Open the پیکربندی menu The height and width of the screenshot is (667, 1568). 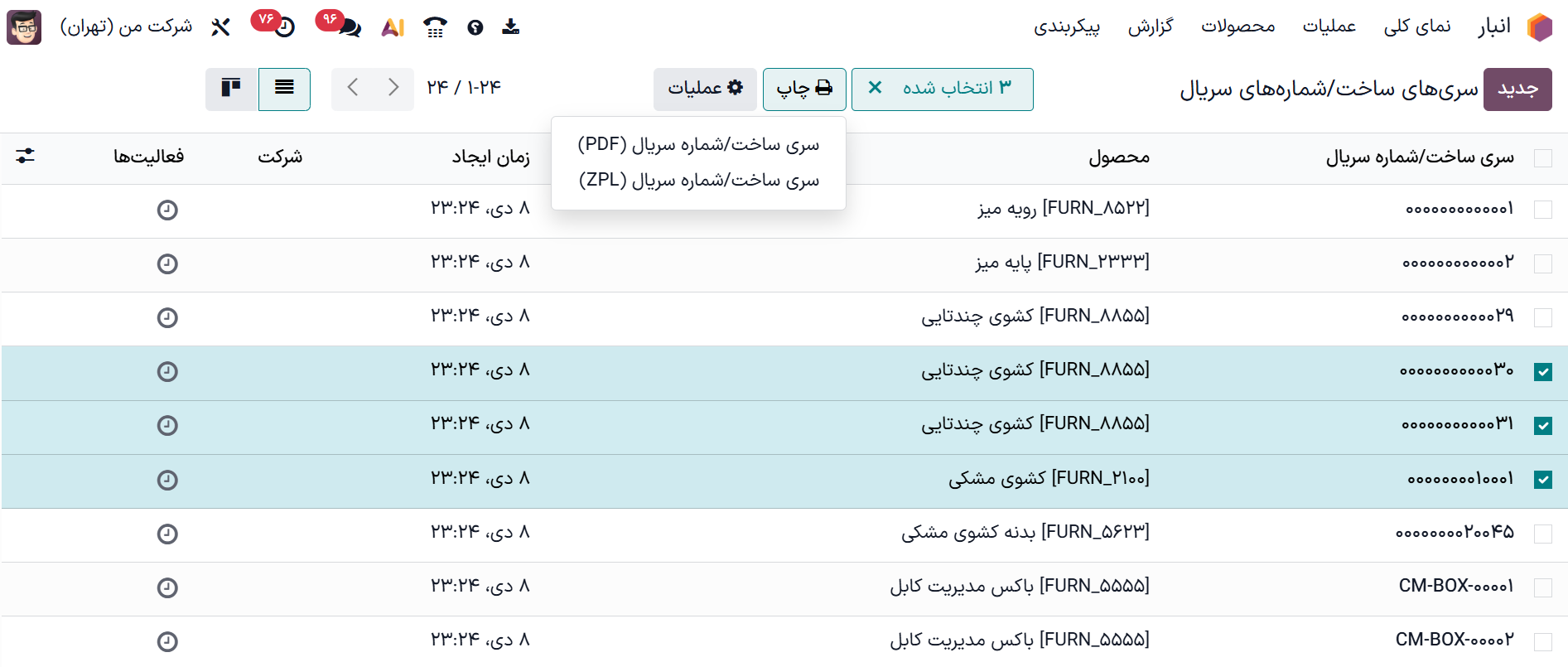[x=1067, y=27]
